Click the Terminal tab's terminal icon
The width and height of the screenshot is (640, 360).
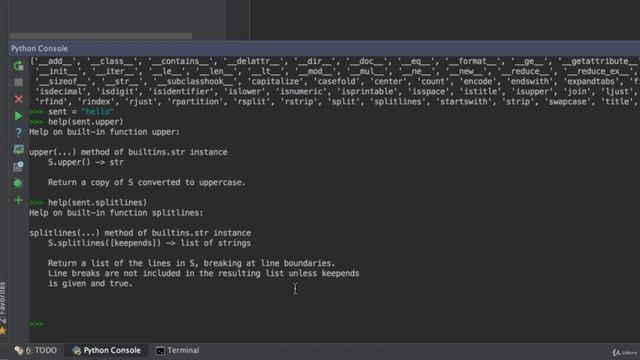(x=160, y=350)
